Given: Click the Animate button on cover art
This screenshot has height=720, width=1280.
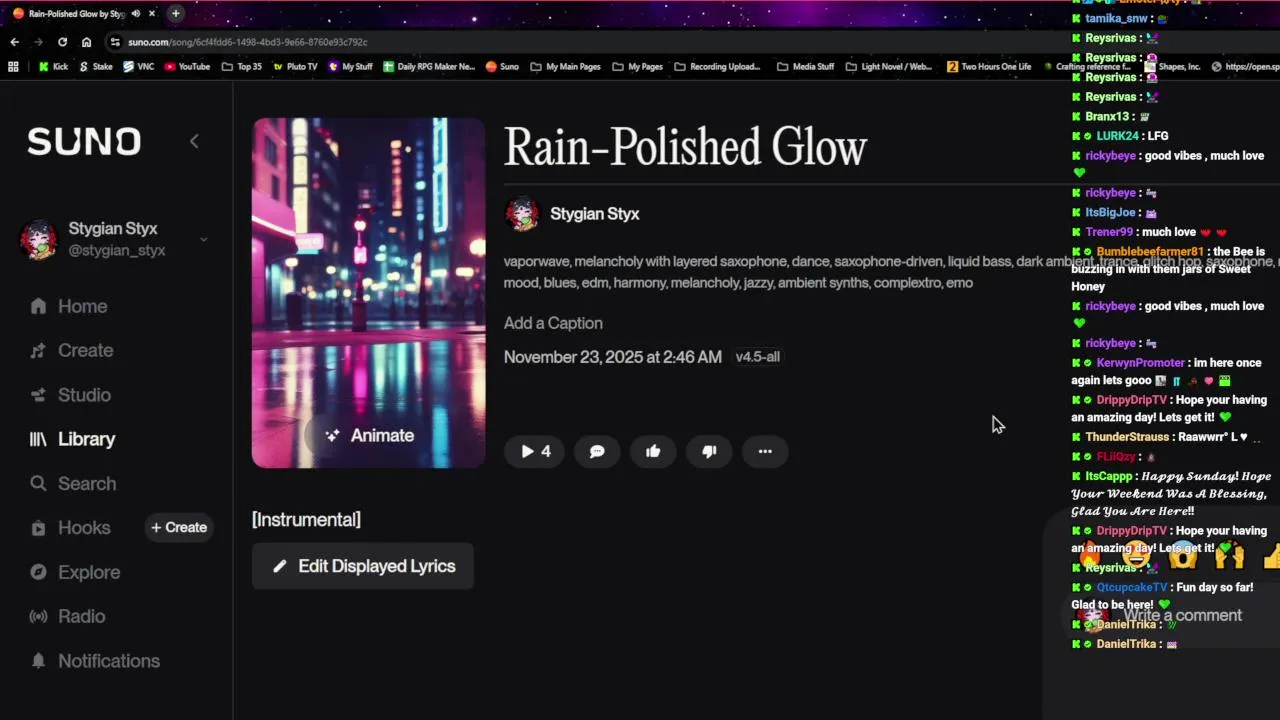Looking at the screenshot, I should click(369, 436).
